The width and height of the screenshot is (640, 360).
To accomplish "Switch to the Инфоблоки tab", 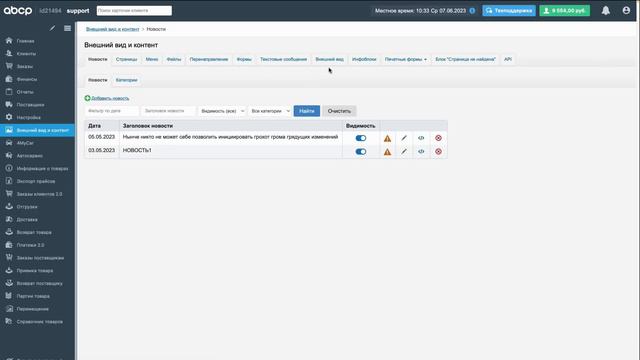I will (364, 59).
